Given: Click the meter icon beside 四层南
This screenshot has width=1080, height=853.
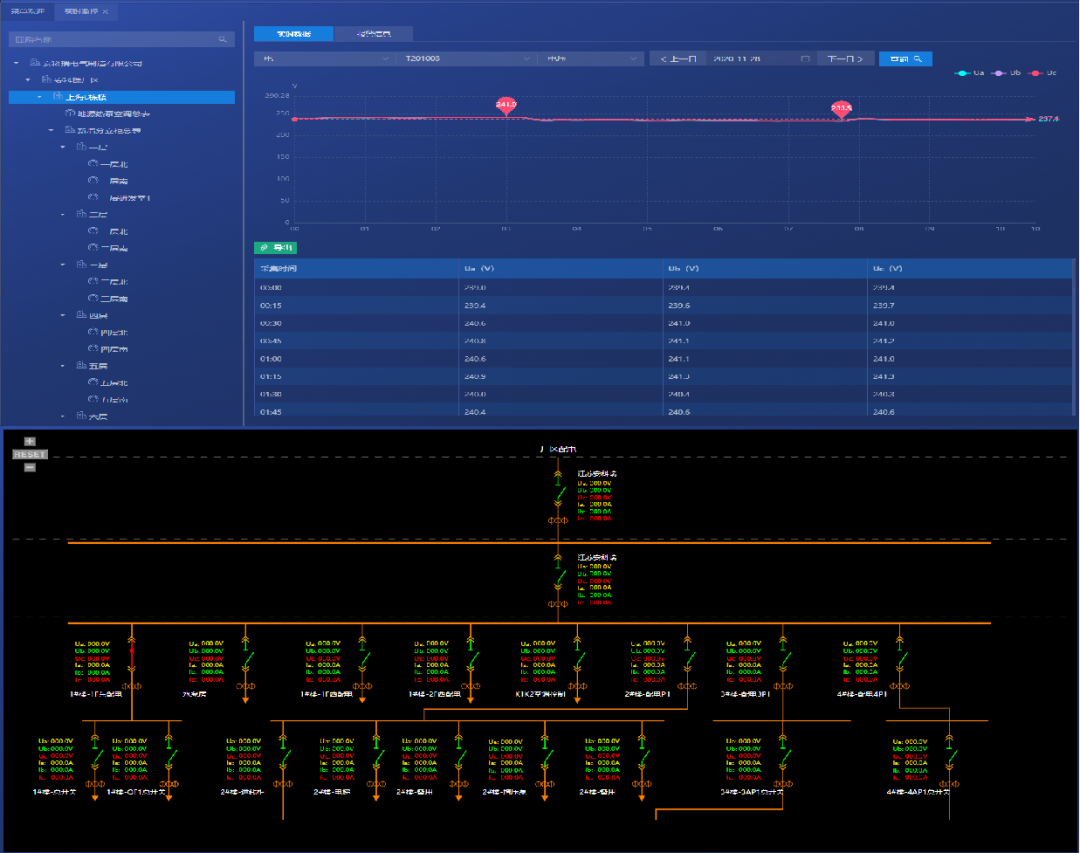Looking at the screenshot, I should tap(93, 349).
